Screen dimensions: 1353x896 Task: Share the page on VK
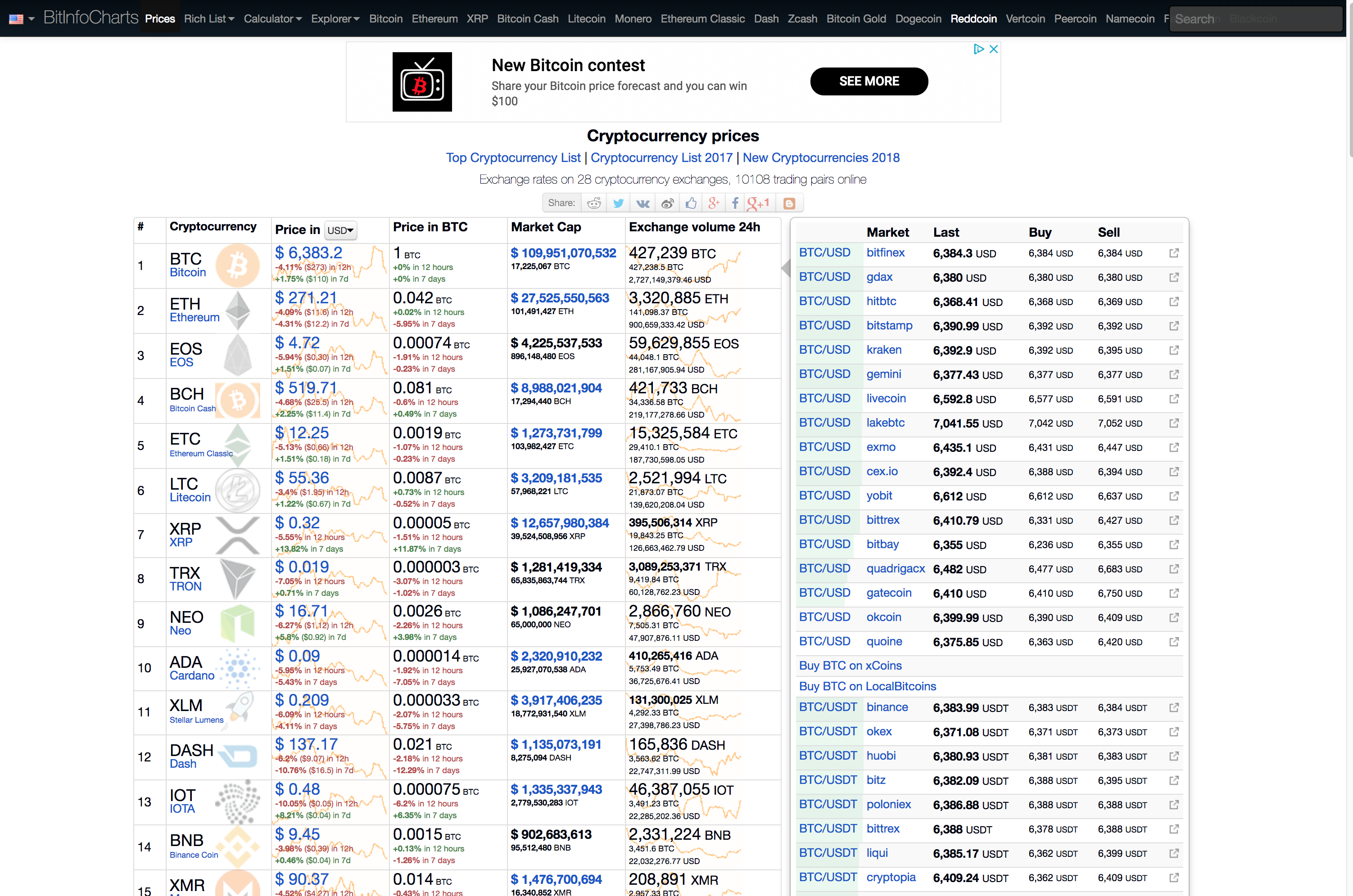tap(643, 203)
